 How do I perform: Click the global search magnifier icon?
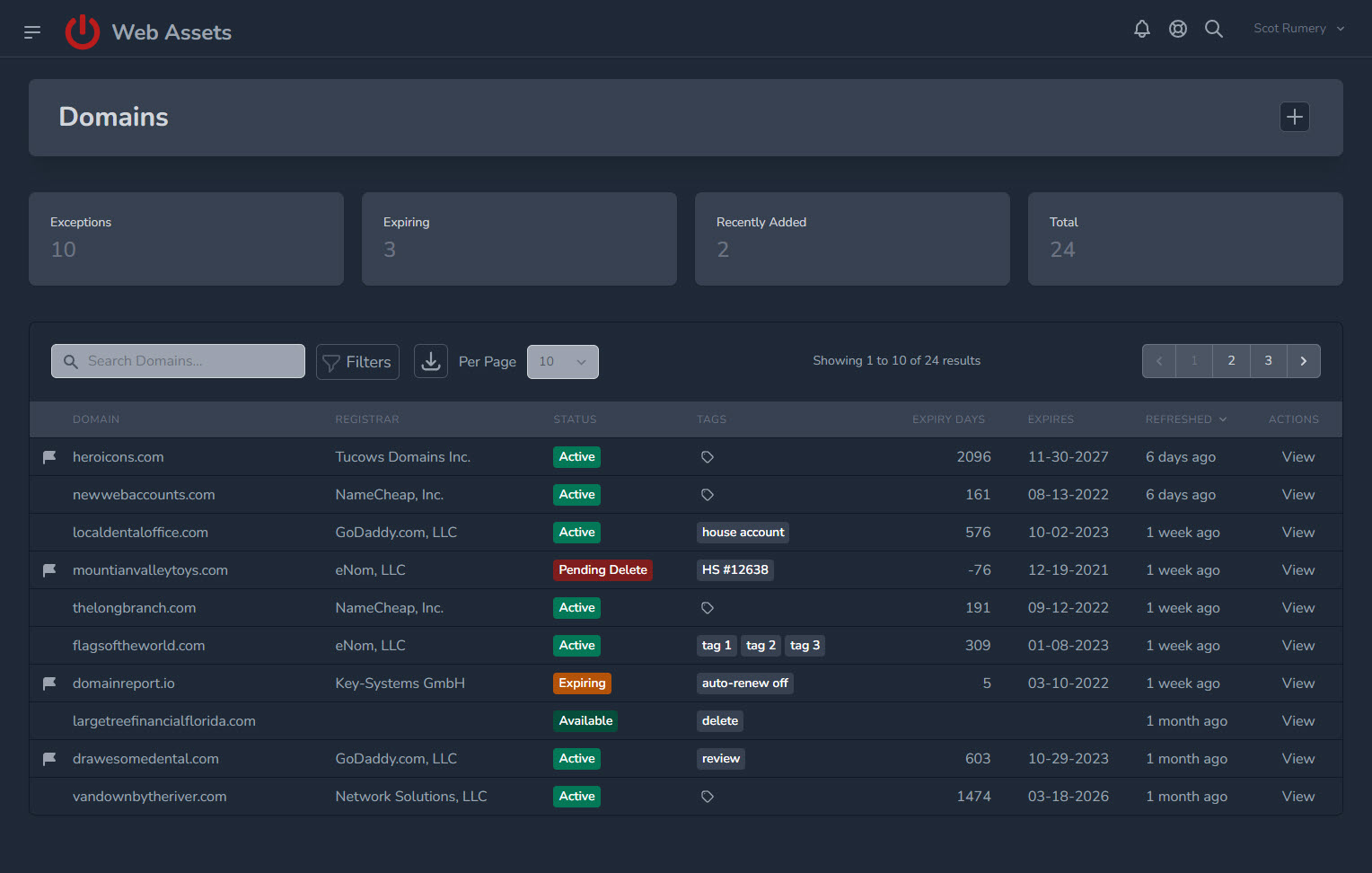pyautogui.click(x=1214, y=28)
